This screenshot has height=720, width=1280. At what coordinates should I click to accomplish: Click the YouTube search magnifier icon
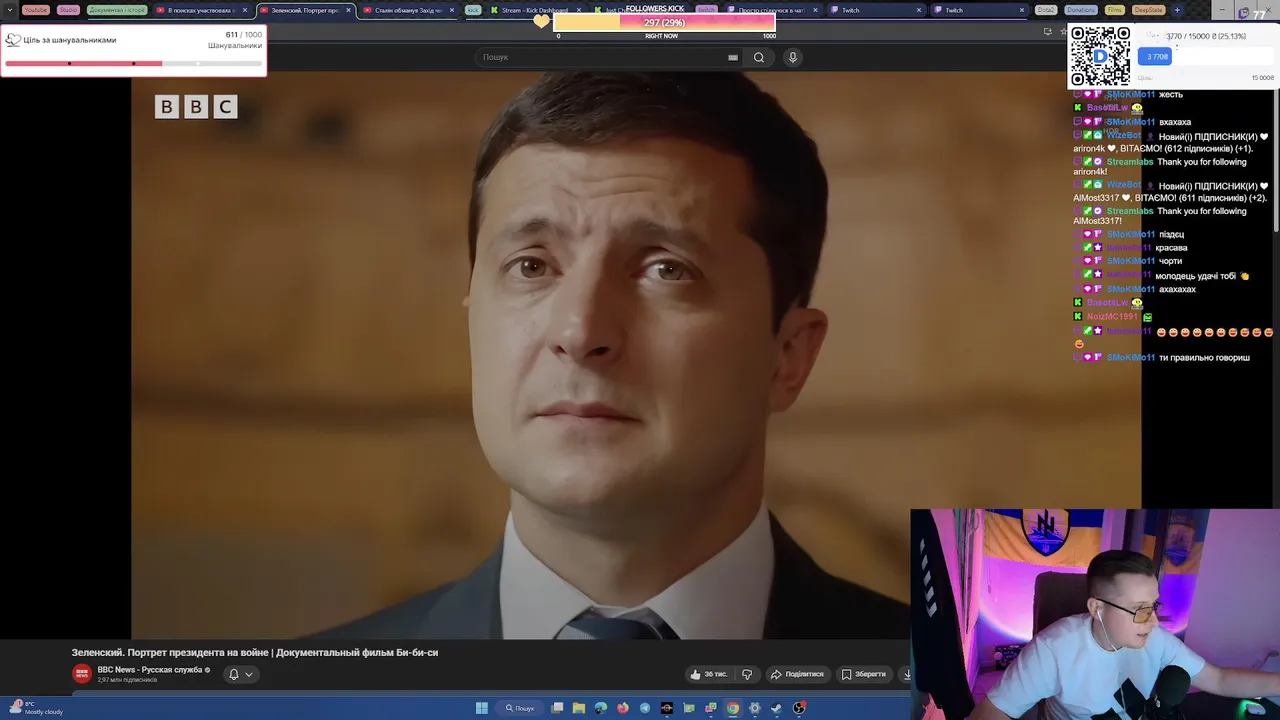(759, 57)
